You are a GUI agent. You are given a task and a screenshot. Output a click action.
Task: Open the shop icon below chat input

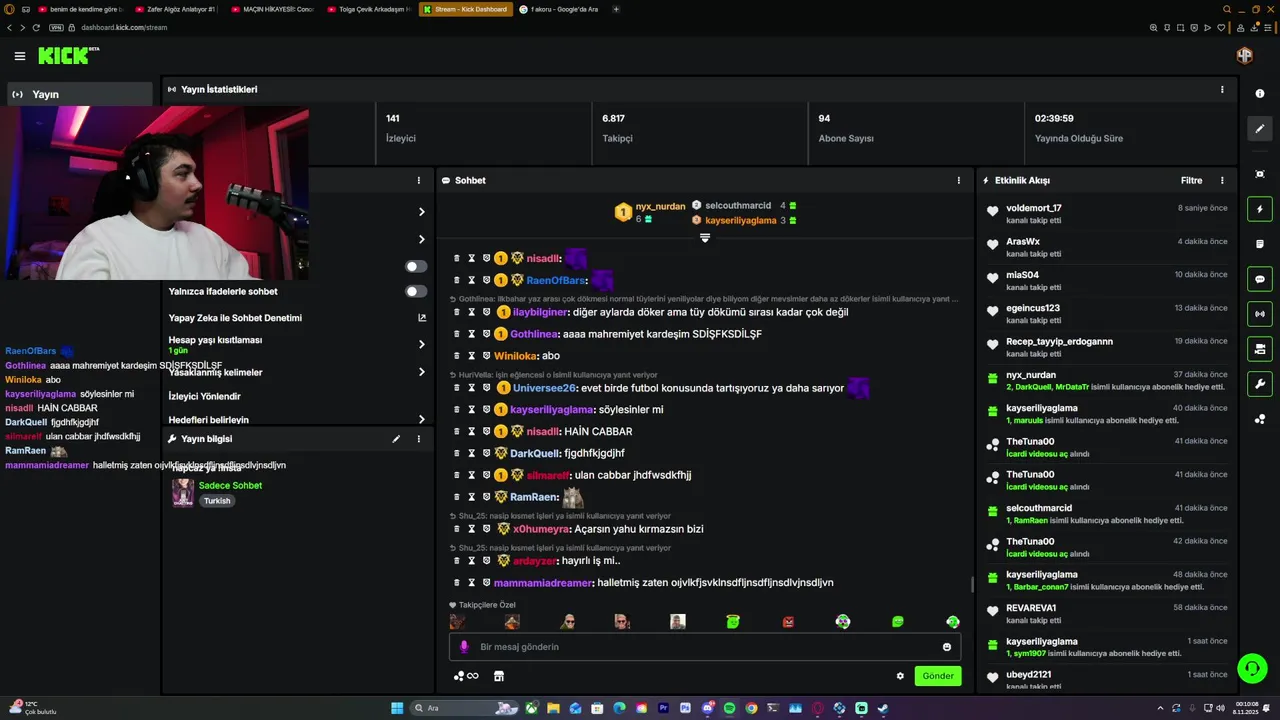499,676
